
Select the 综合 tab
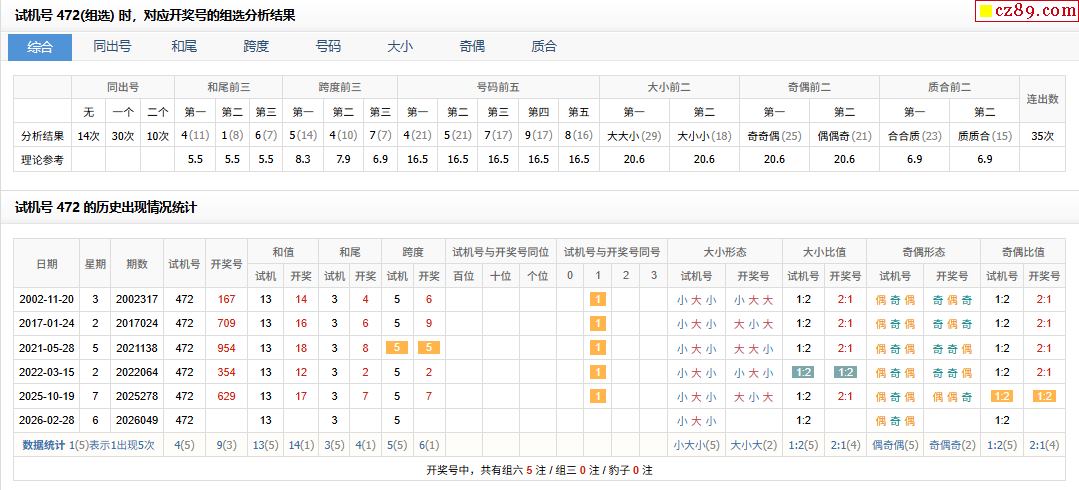[x=40, y=47]
